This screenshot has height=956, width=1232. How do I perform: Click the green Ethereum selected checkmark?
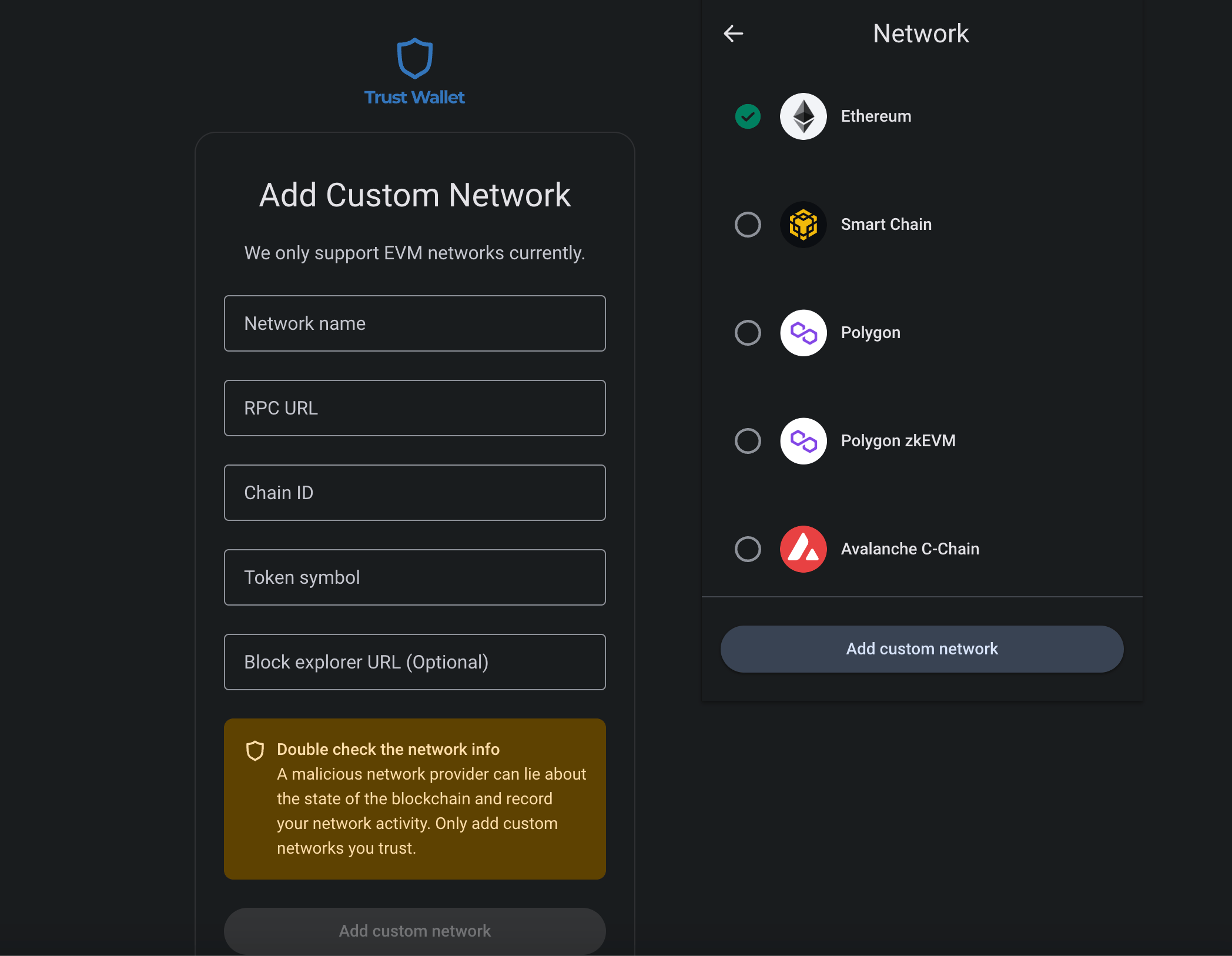pos(748,116)
